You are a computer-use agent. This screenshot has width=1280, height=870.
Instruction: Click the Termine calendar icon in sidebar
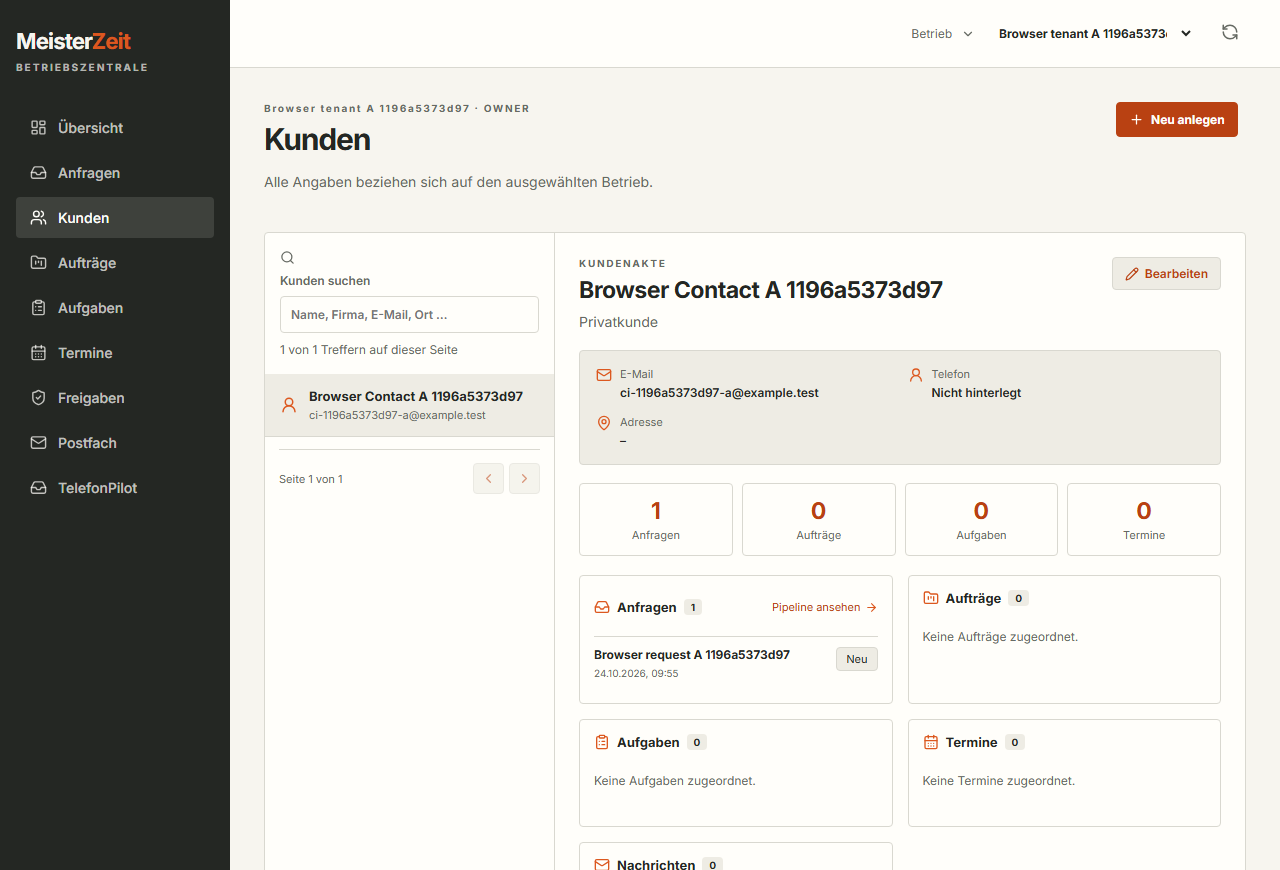[x=39, y=353]
